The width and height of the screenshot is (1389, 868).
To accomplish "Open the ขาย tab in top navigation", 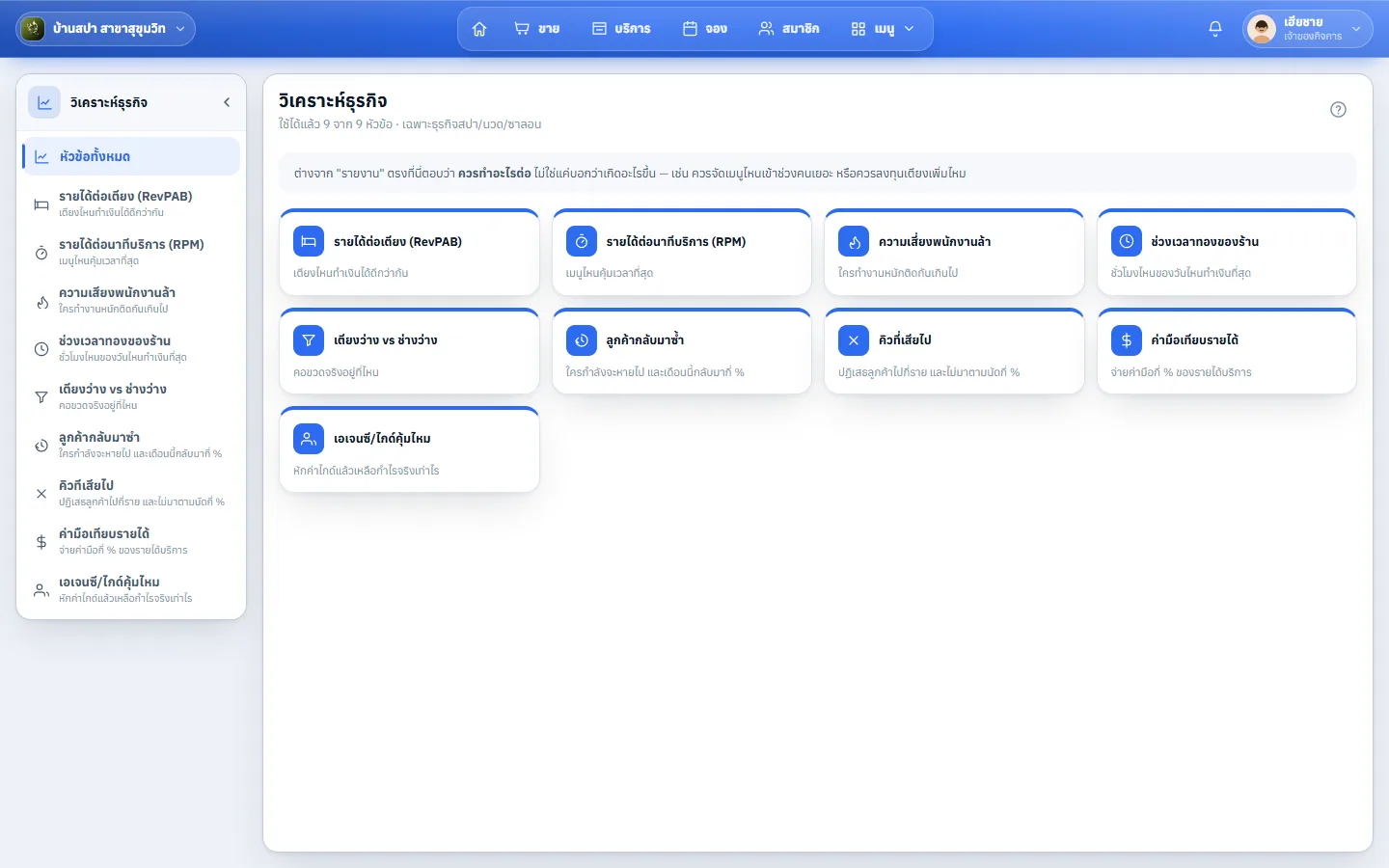I will (537, 29).
